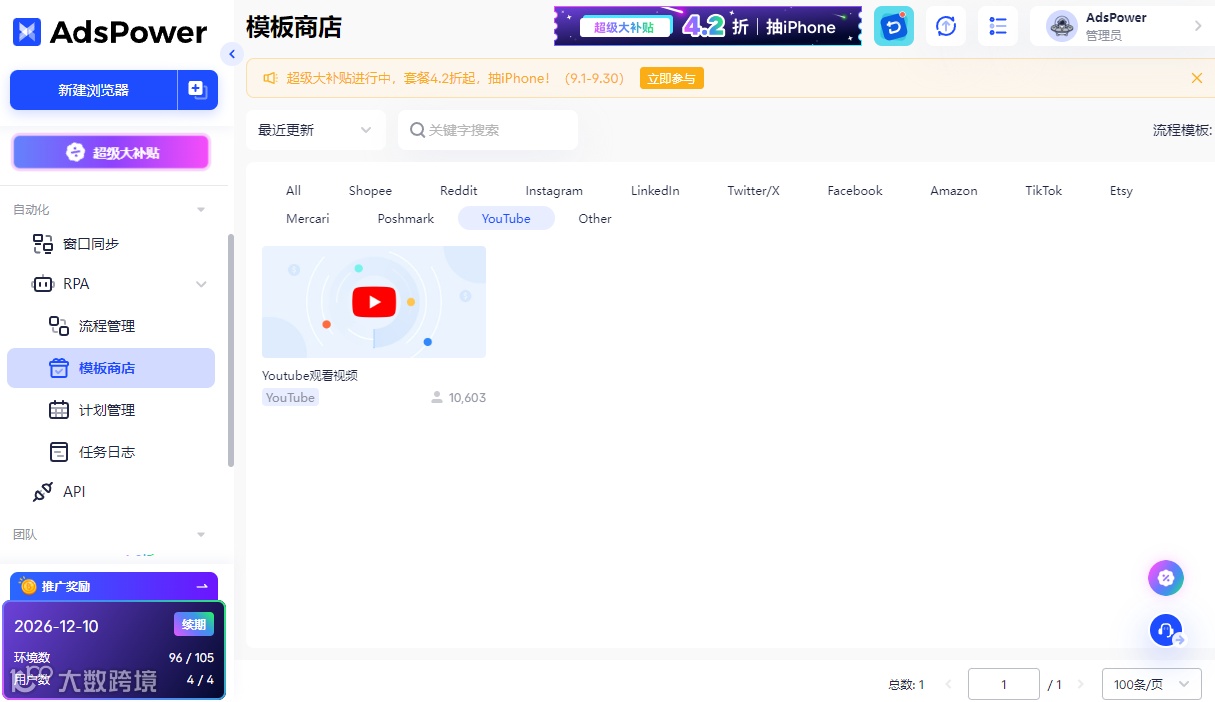Expand the AdsPower account menu arrow
1215x702 pixels.
coord(1198,26)
